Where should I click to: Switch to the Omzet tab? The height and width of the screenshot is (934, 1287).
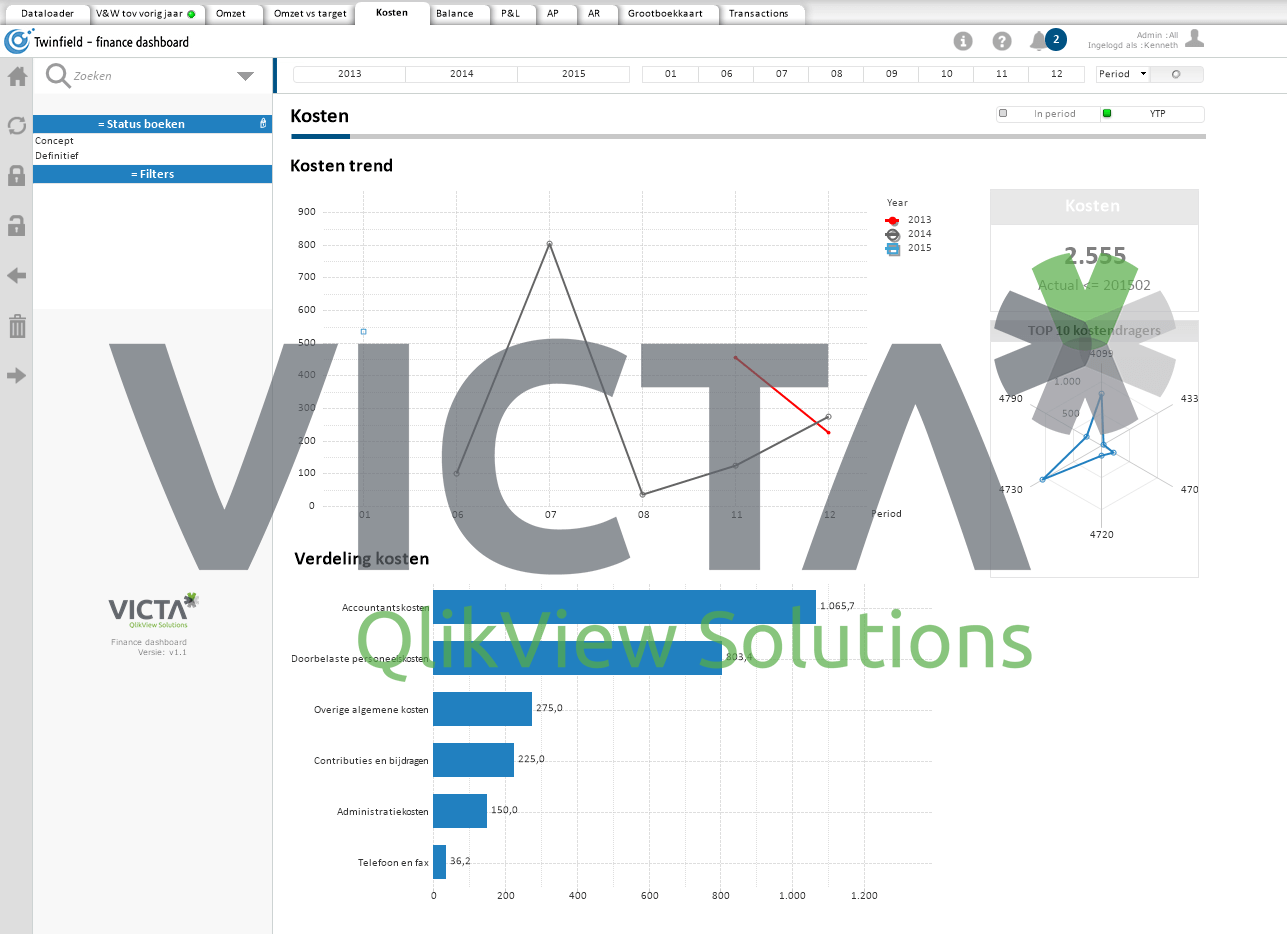coord(231,14)
